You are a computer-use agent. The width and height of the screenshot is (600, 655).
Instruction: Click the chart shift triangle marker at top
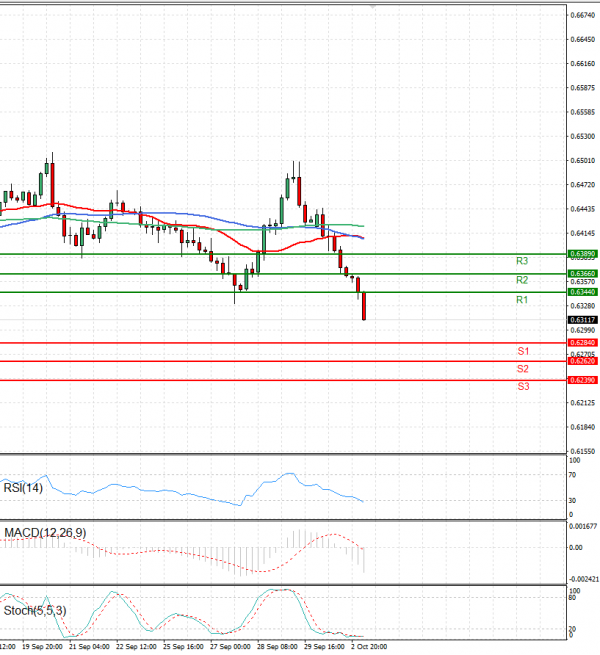(373, 6)
